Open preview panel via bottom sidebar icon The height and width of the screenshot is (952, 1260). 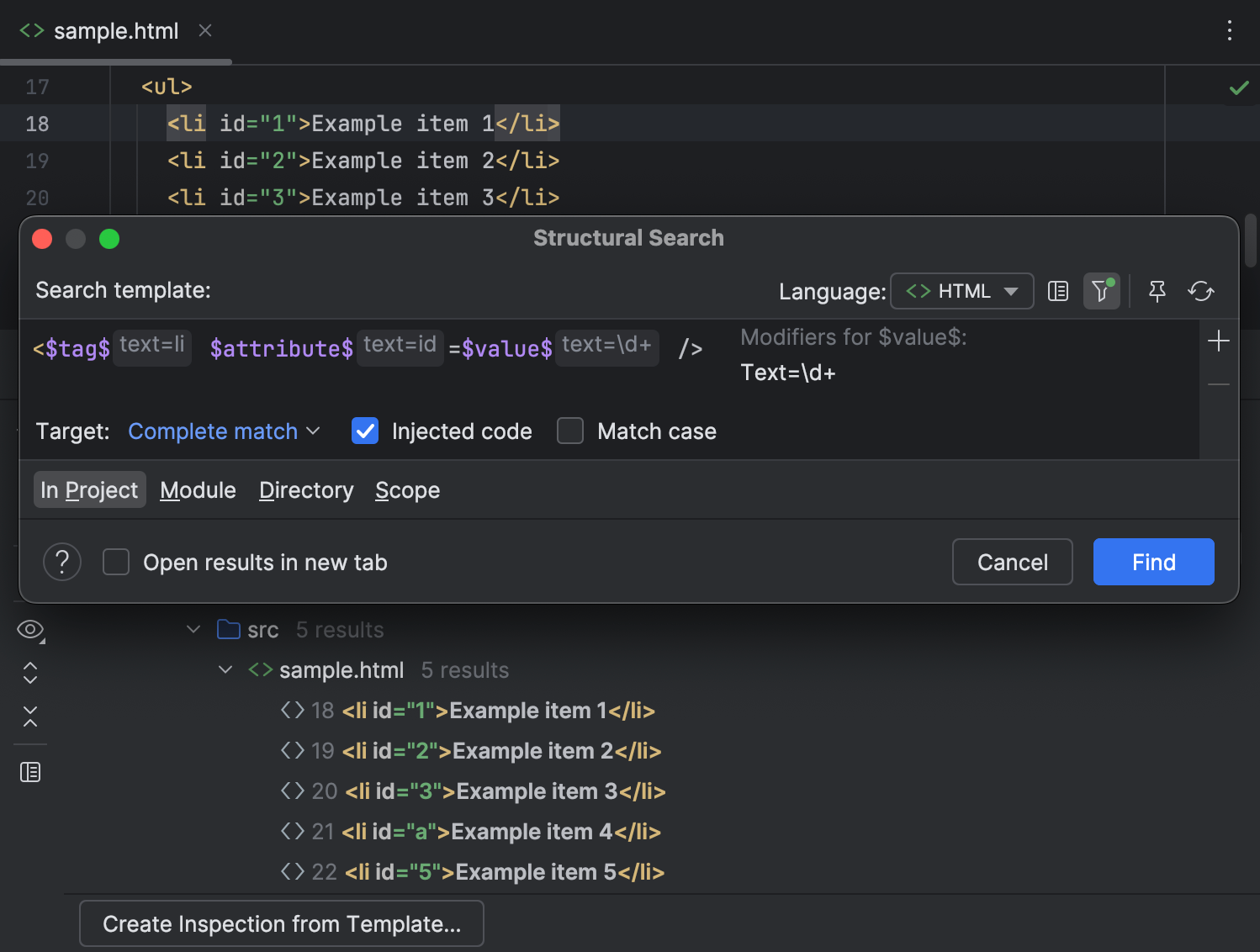click(30, 771)
